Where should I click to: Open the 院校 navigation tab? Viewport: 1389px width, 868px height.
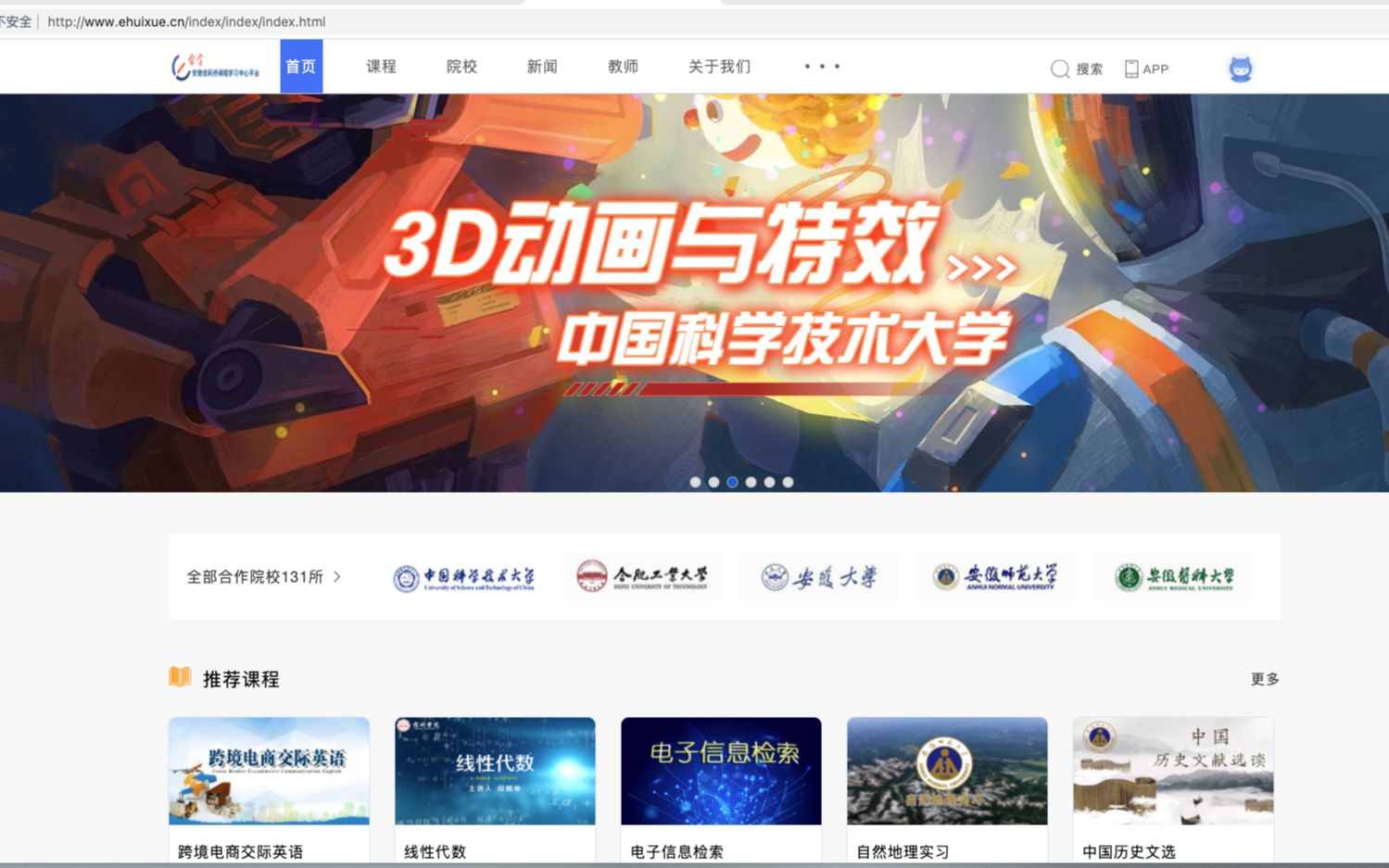click(x=461, y=67)
